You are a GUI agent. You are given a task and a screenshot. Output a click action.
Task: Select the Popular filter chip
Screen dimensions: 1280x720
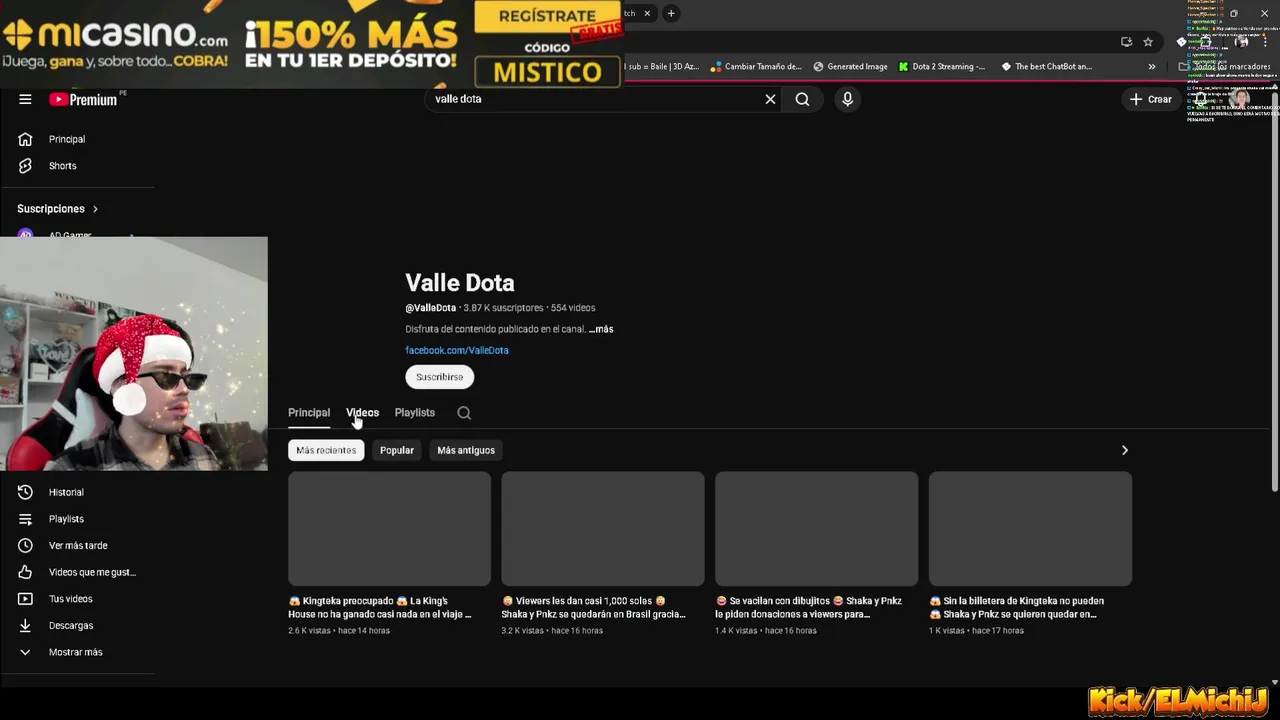point(397,450)
